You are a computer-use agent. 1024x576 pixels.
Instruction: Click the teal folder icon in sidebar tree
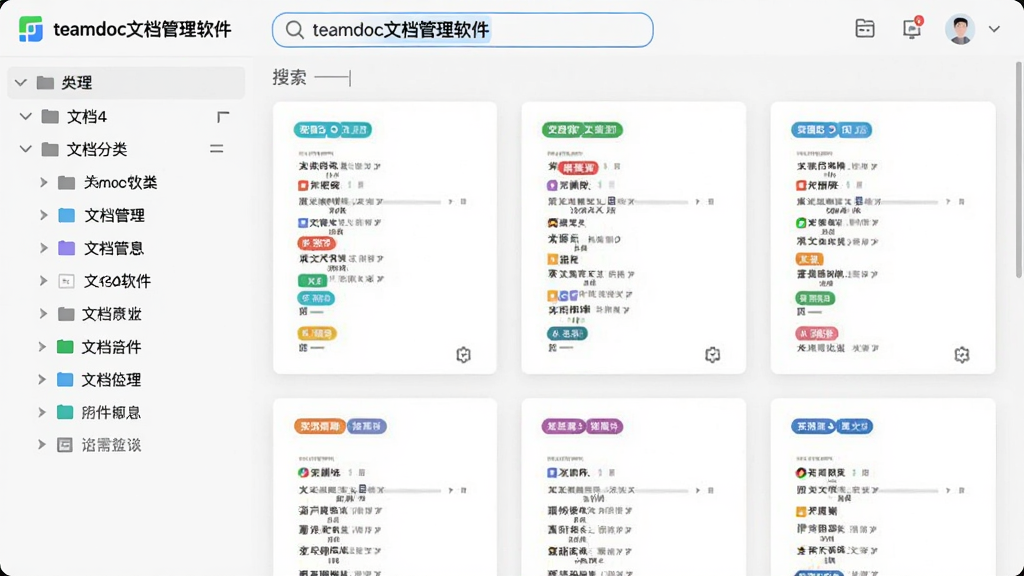[x=65, y=412]
